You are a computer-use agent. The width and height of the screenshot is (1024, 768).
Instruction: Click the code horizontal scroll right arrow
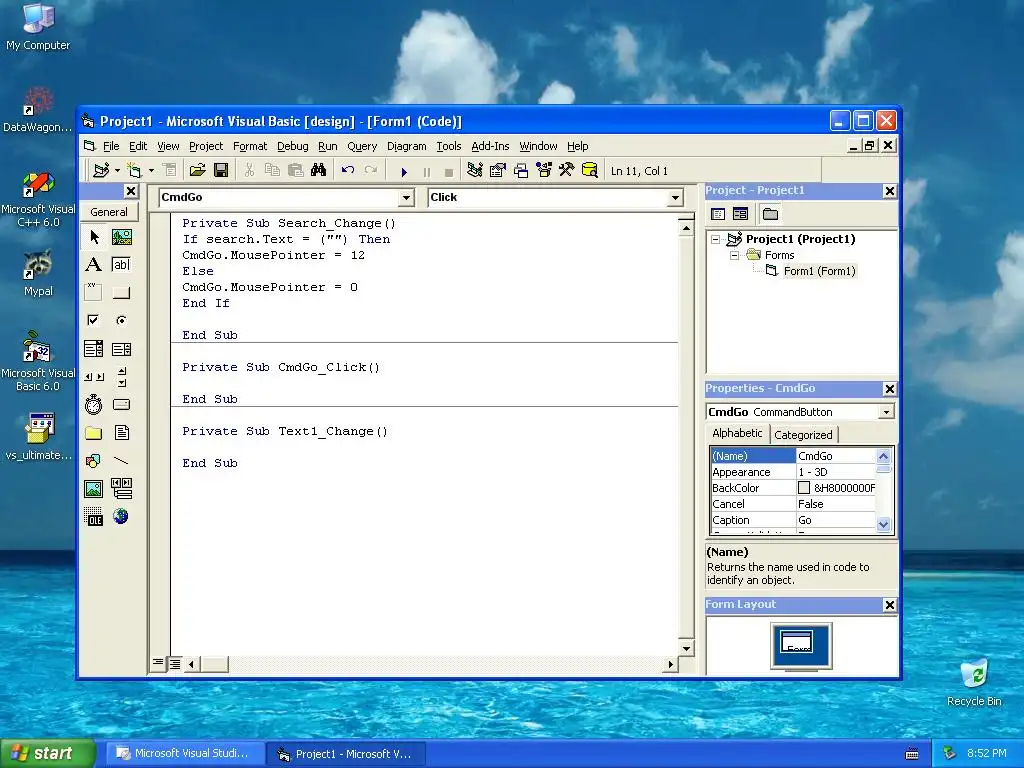[x=670, y=664]
